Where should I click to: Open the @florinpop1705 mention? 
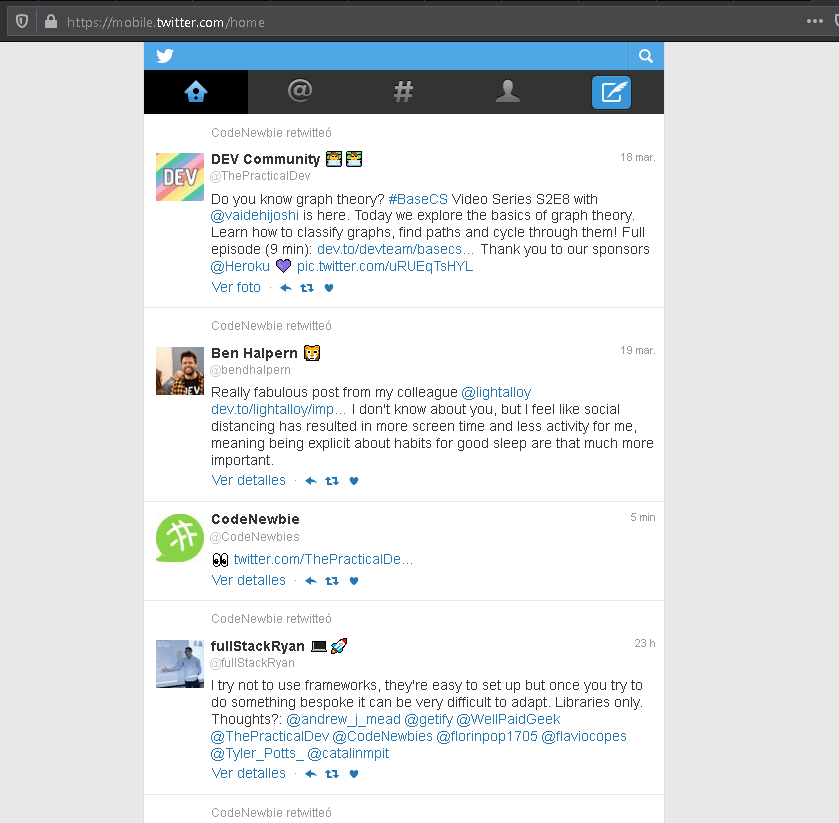(x=487, y=737)
